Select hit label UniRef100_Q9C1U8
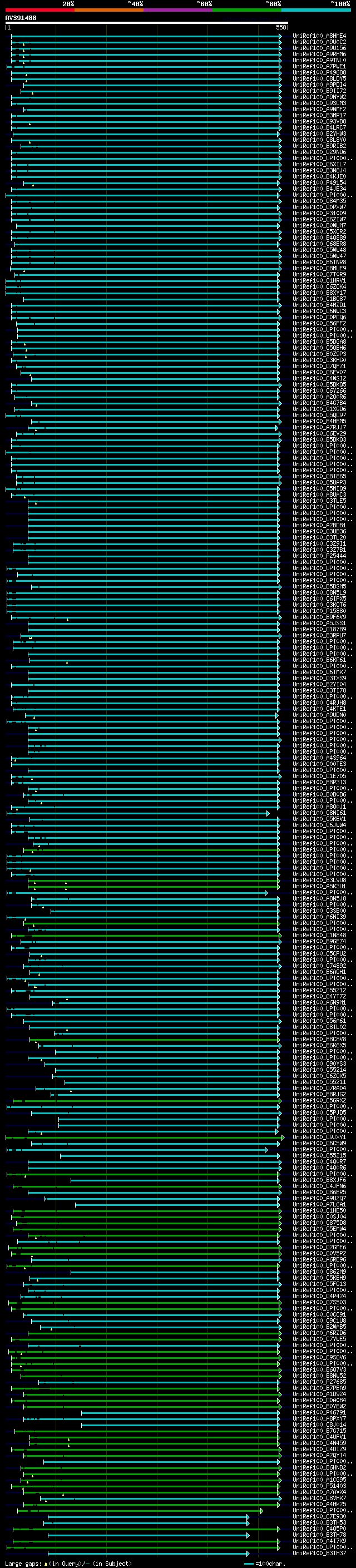Screen dimensions: 356x1568 coord(319,1320)
